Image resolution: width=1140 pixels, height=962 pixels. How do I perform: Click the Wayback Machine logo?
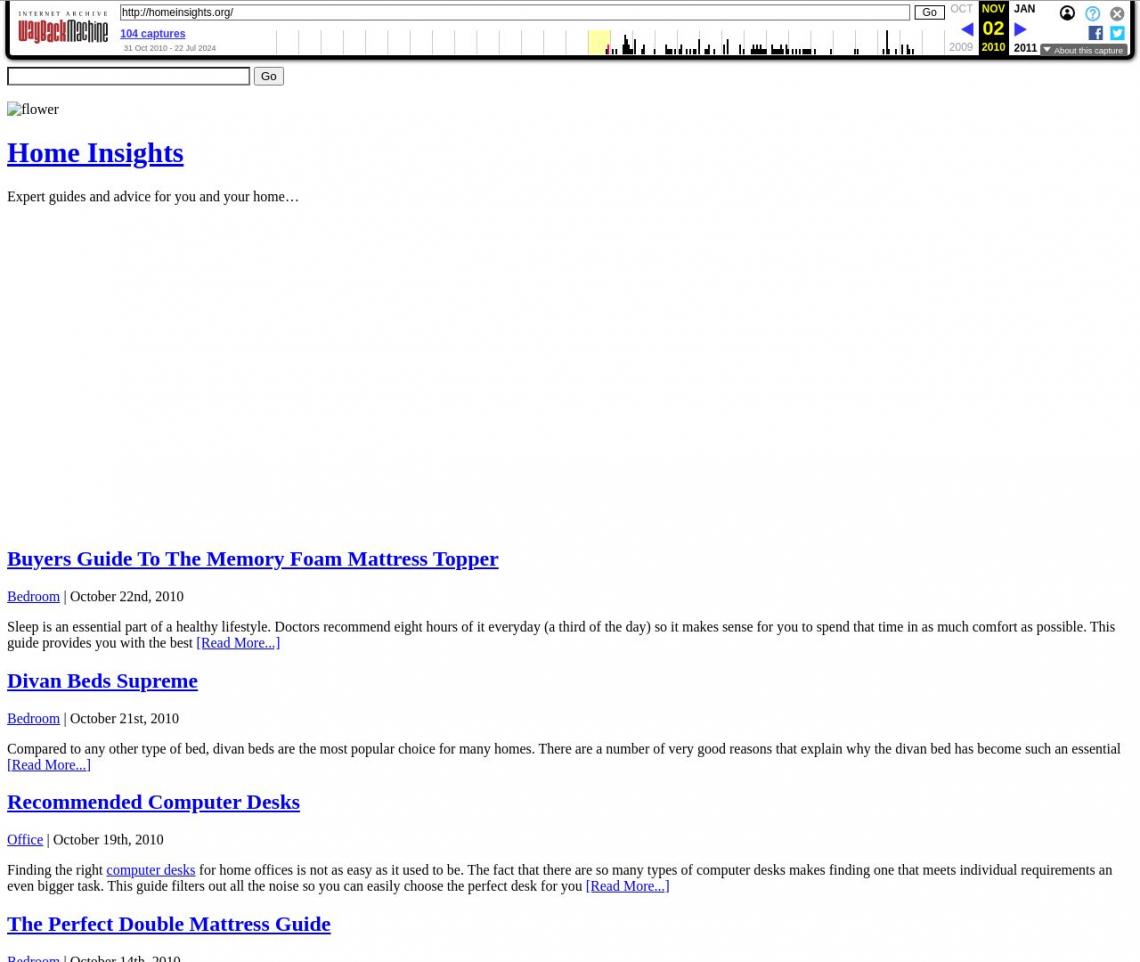(x=62, y=28)
